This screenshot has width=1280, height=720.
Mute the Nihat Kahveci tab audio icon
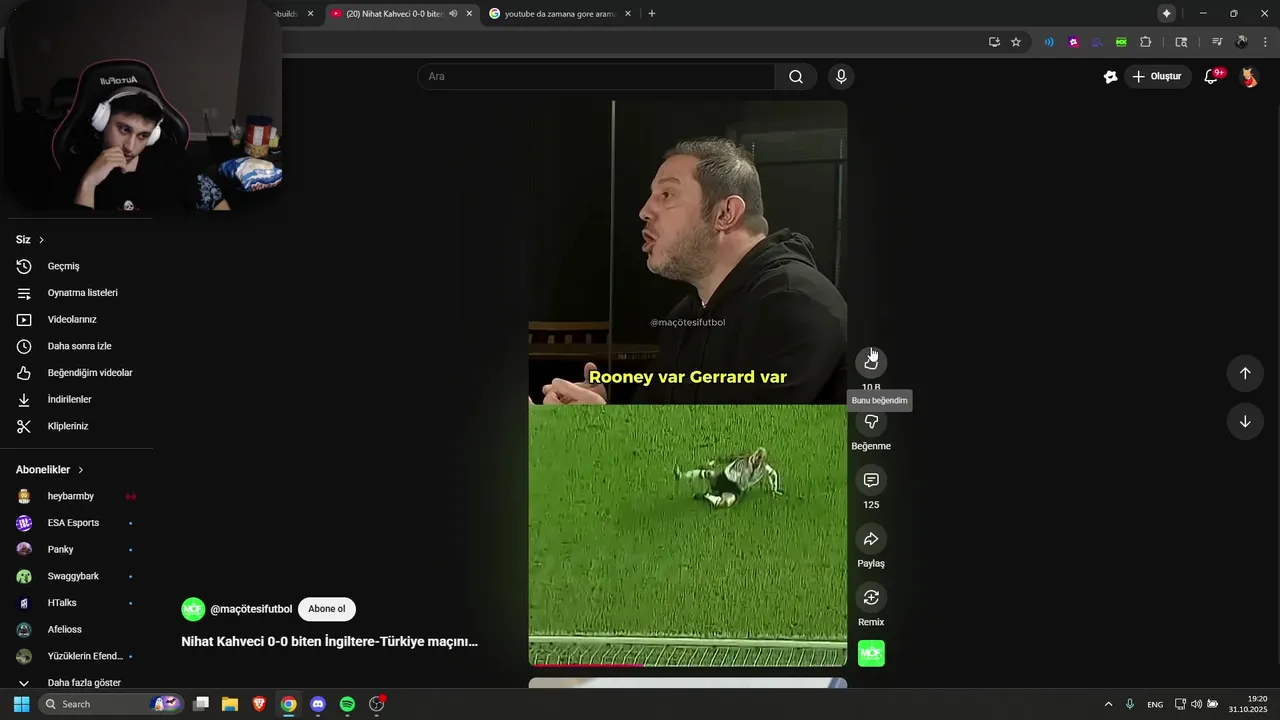click(x=453, y=14)
